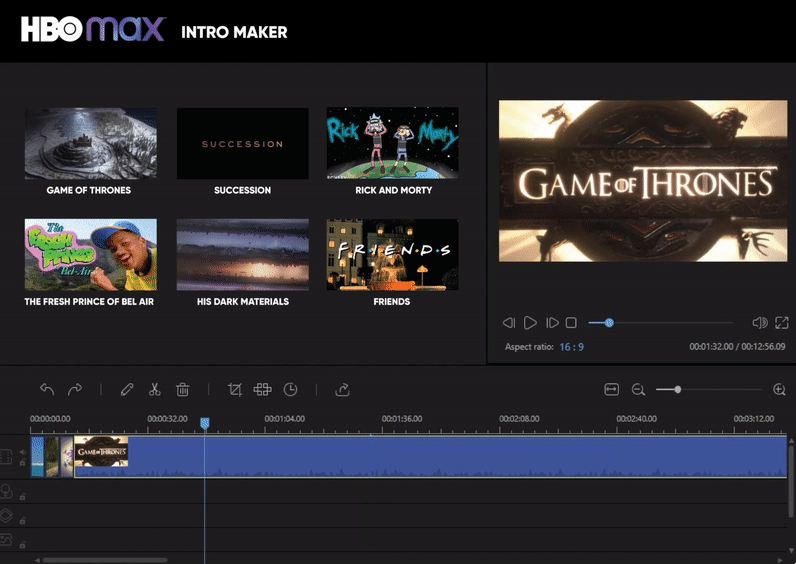Click the video track filmstrip icon
796x564 pixels.
pos(6,456)
